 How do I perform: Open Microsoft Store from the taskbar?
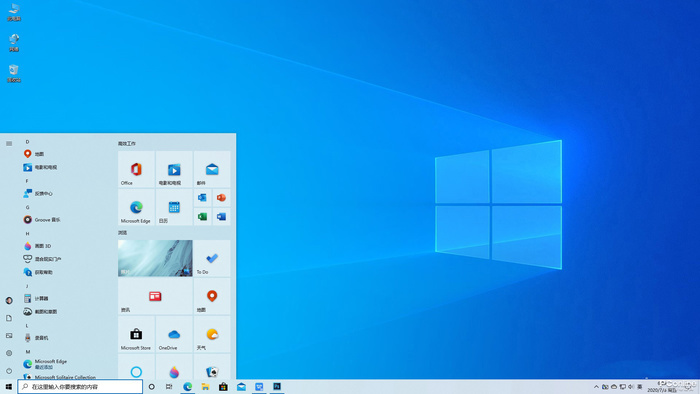click(x=223, y=386)
